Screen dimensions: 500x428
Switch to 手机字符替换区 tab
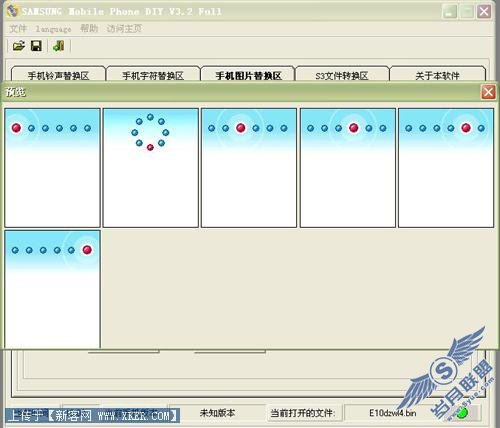153,75
